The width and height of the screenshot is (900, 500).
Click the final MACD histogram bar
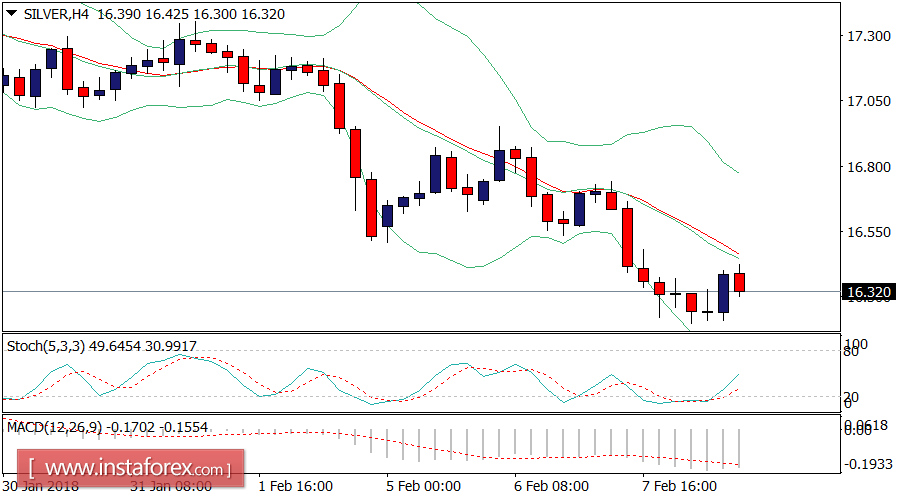tap(739, 448)
